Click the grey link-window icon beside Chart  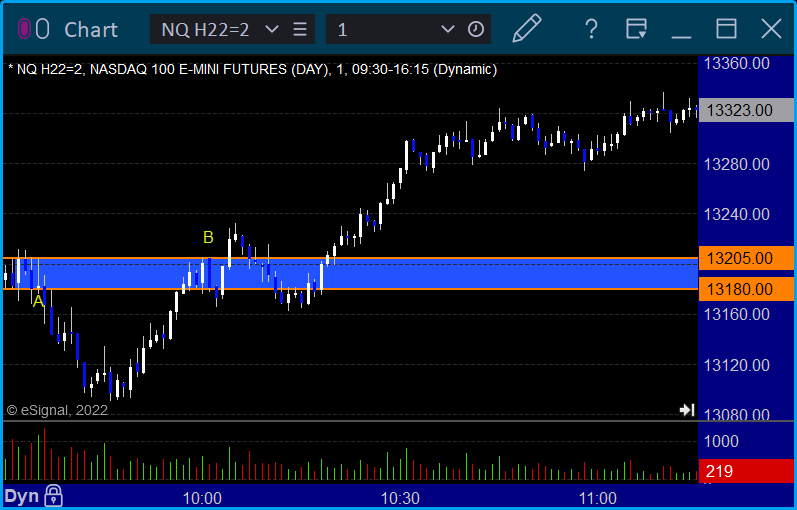click(x=43, y=29)
